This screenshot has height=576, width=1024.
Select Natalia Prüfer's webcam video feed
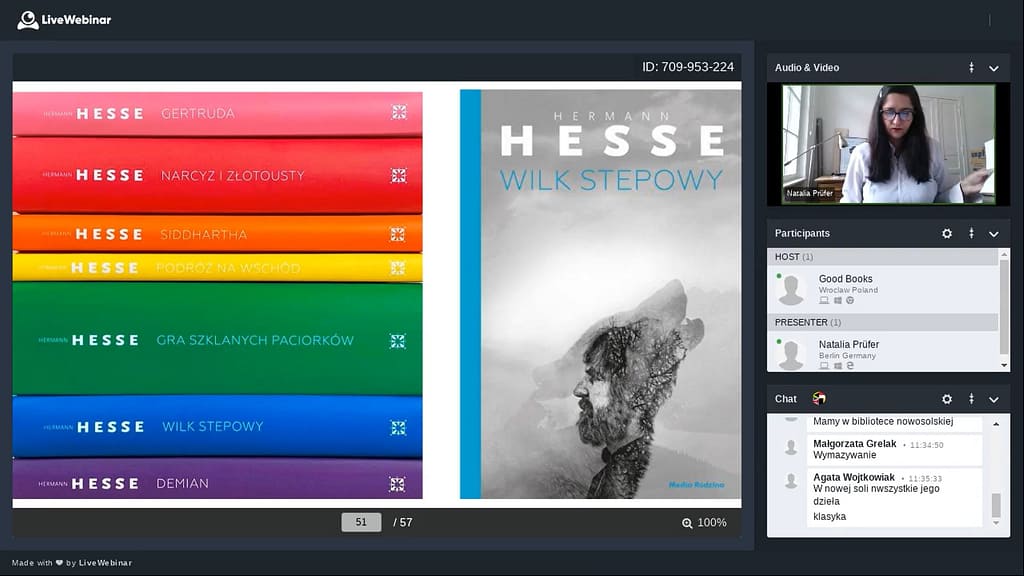pyautogui.click(x=888, y=144)
